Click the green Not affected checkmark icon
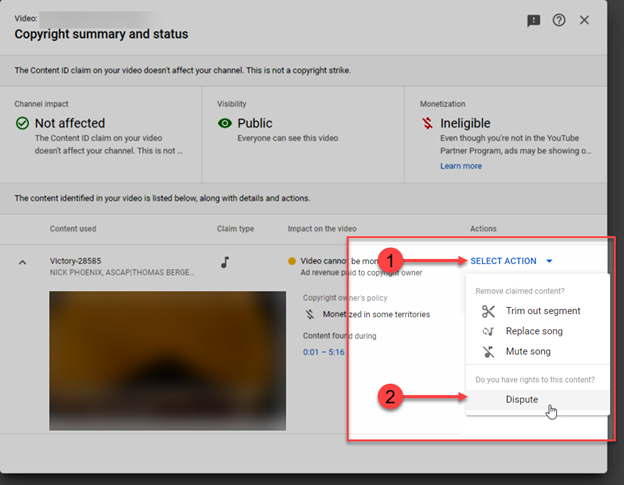The width and height of the screenshot is (624, 485). pos(22,124)
